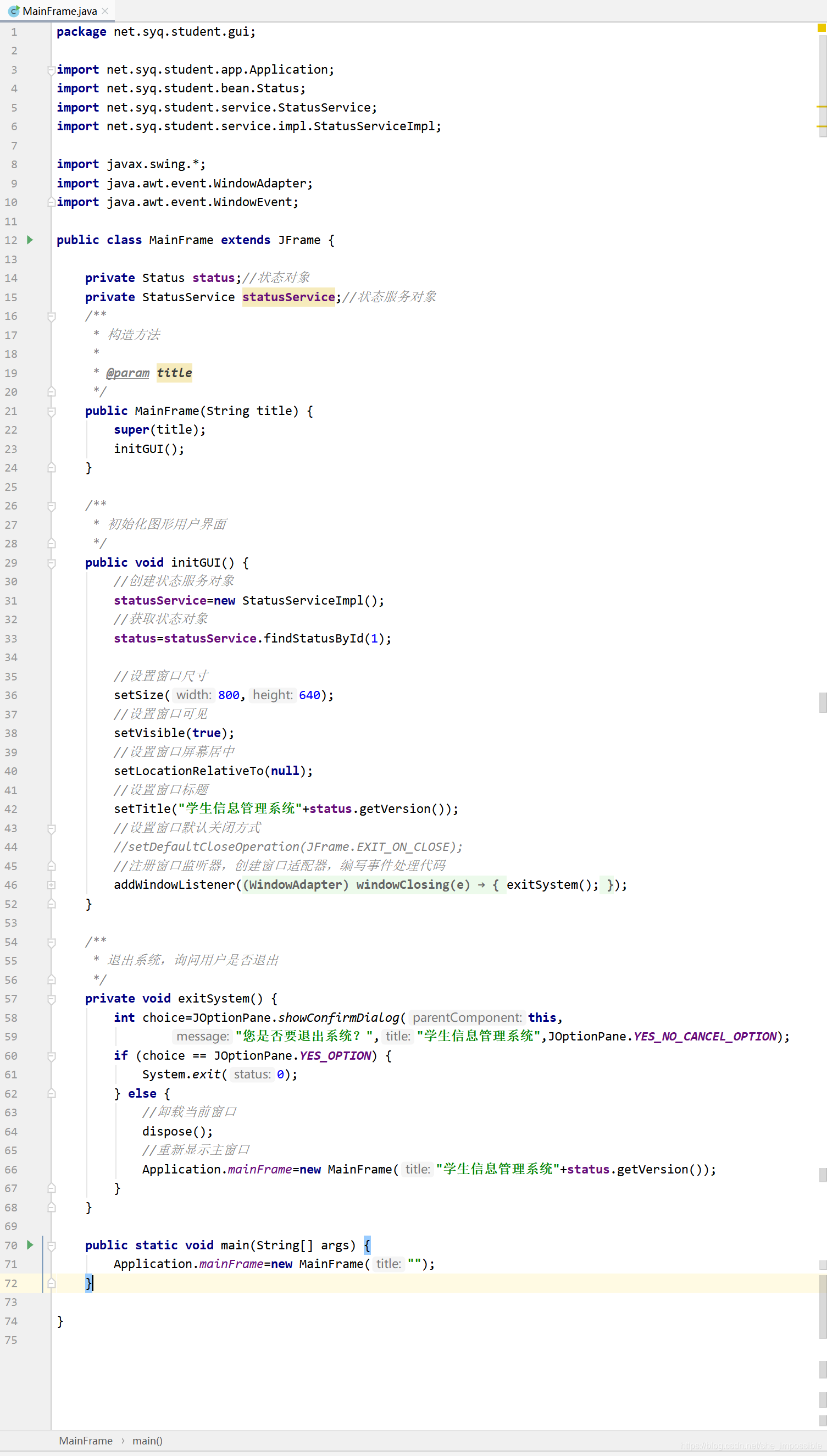Click YES_OPTION constant in if condition

click(335, 1055)
